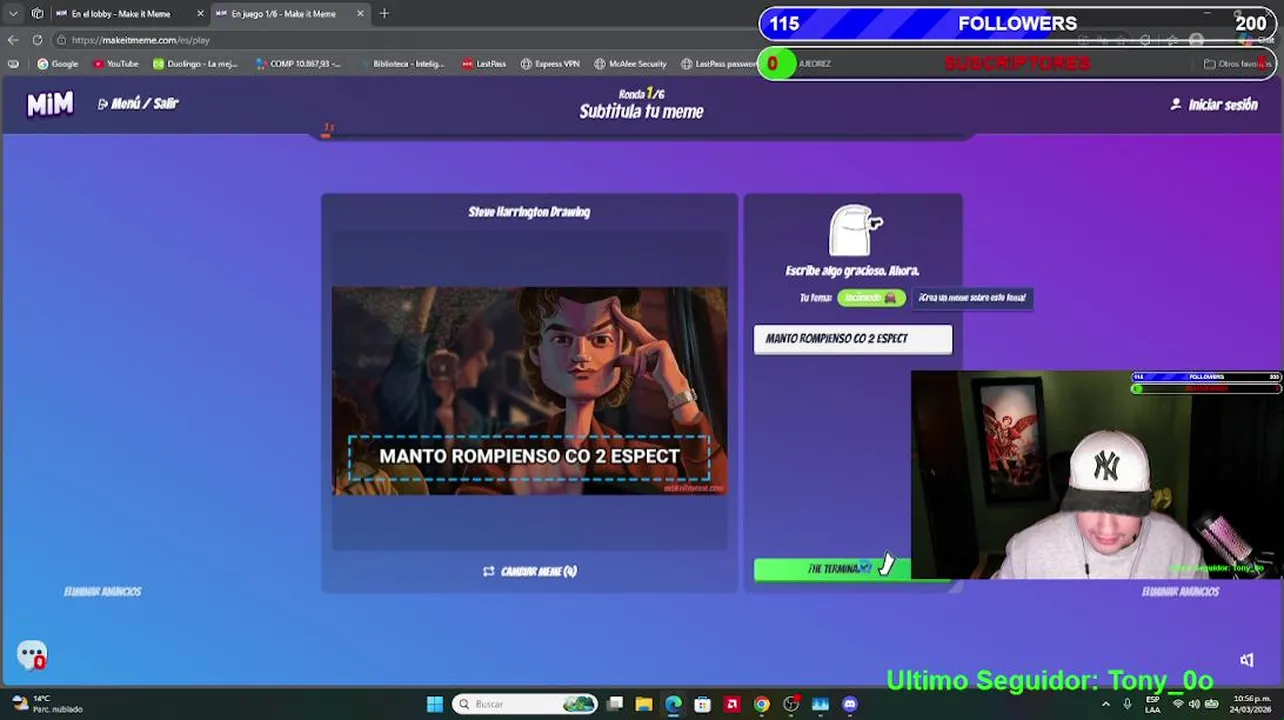
Task: Open the COMP 10.867,93 bookmark
Action: pos(298,64)
